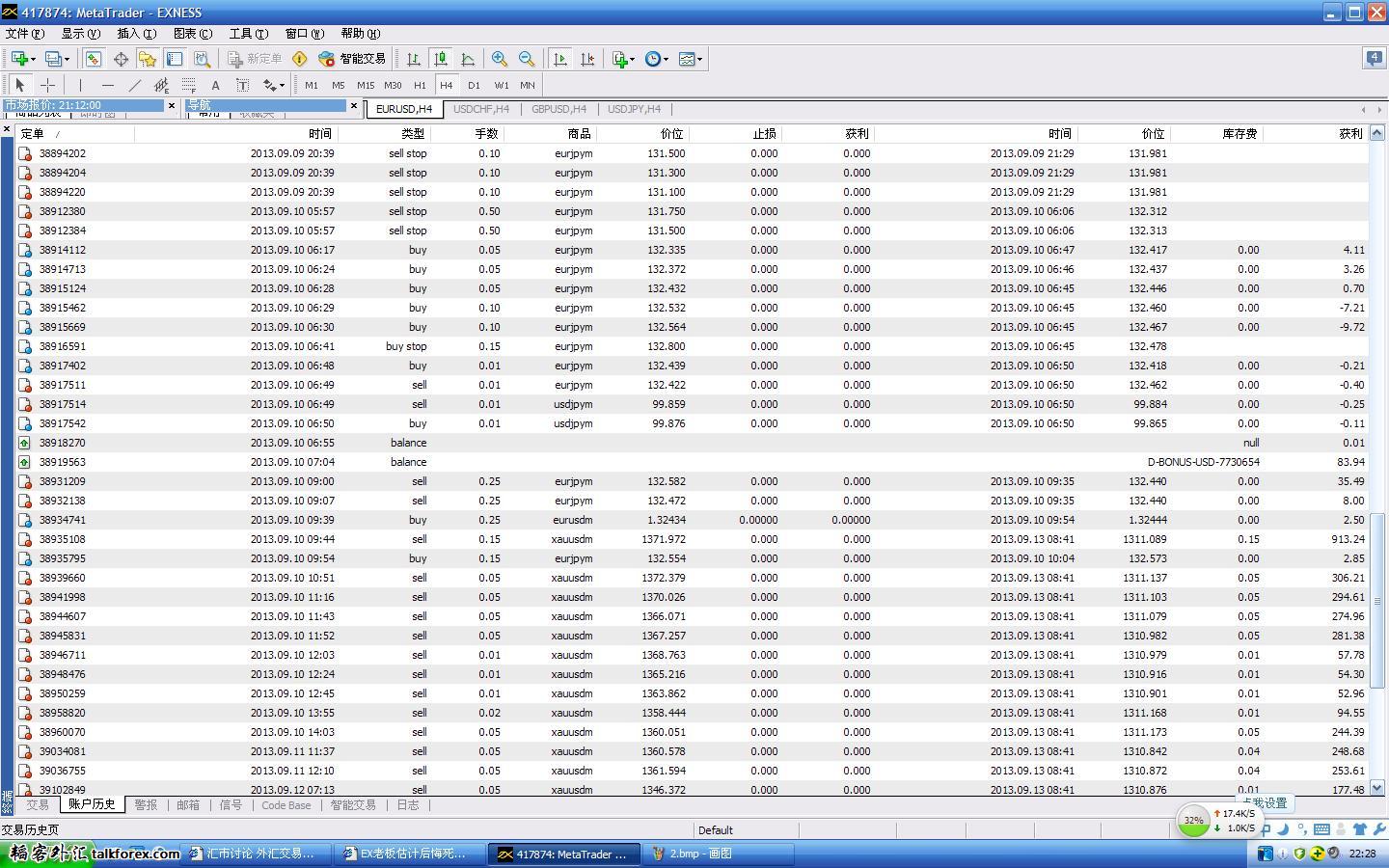Zoom in the chart with magnifier plus

pyautogui.click(x=500, y=59)
